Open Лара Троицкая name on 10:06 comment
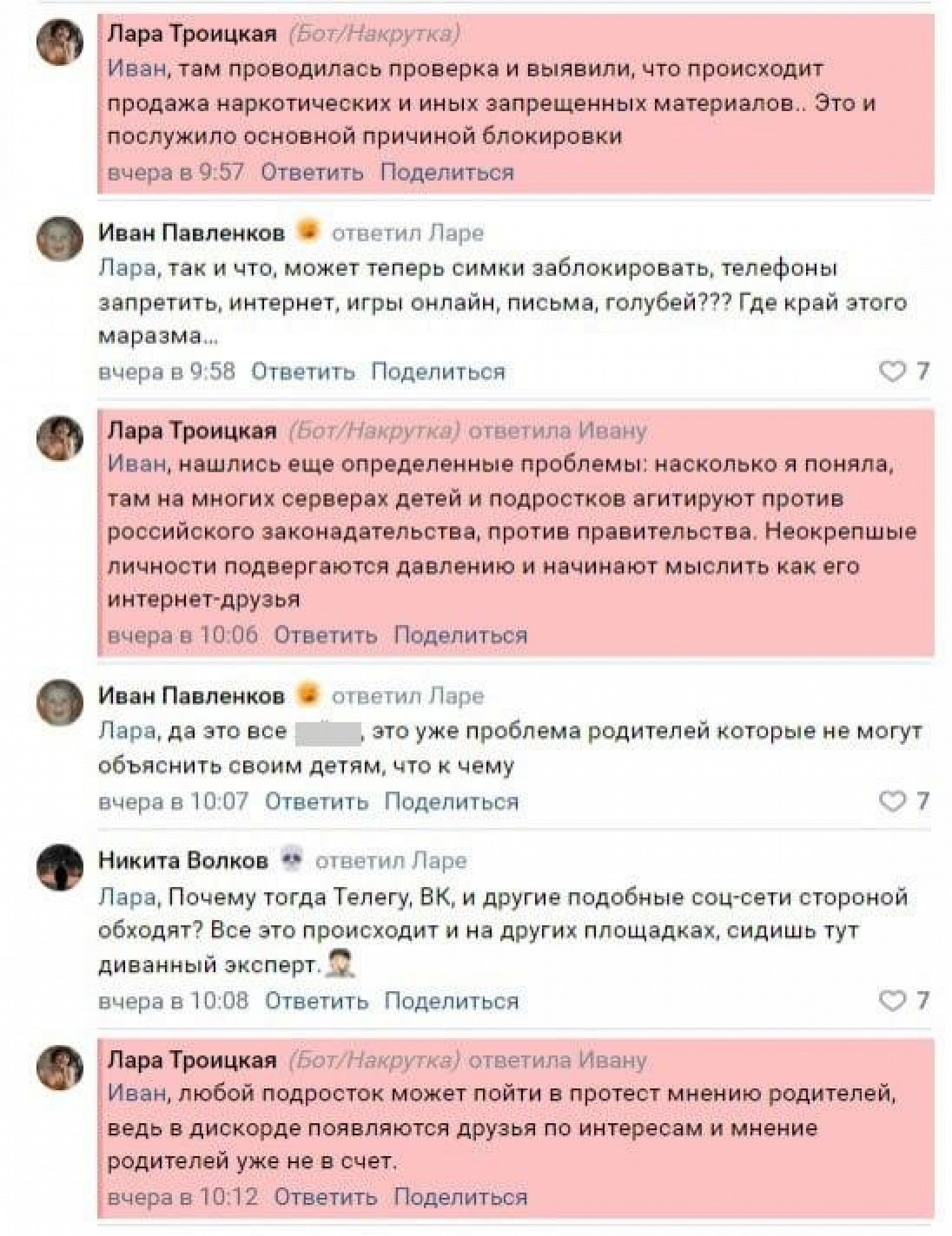The width and height of the screenshot is (952, 1236). click(x=192, y=431)
